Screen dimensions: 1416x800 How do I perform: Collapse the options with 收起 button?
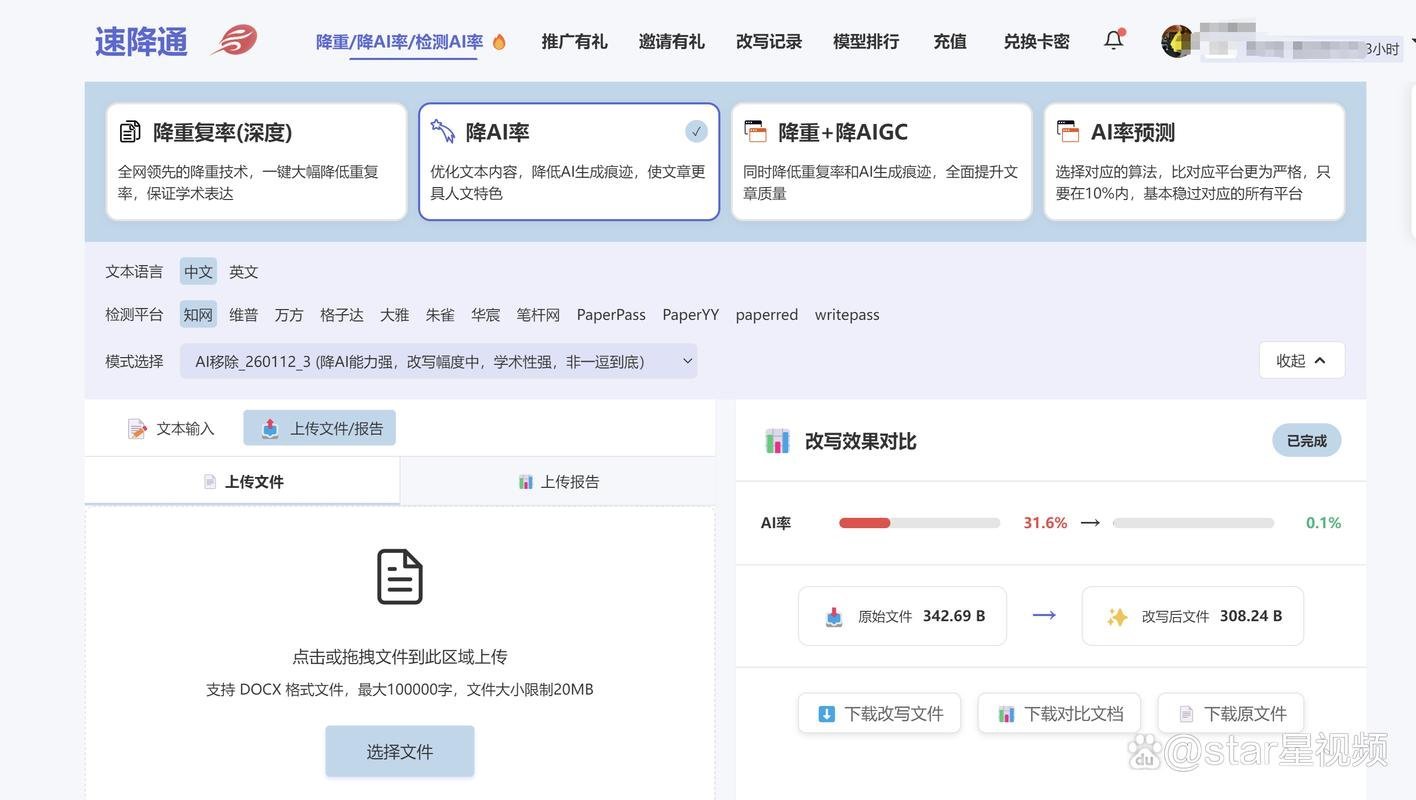(1301, 360)
